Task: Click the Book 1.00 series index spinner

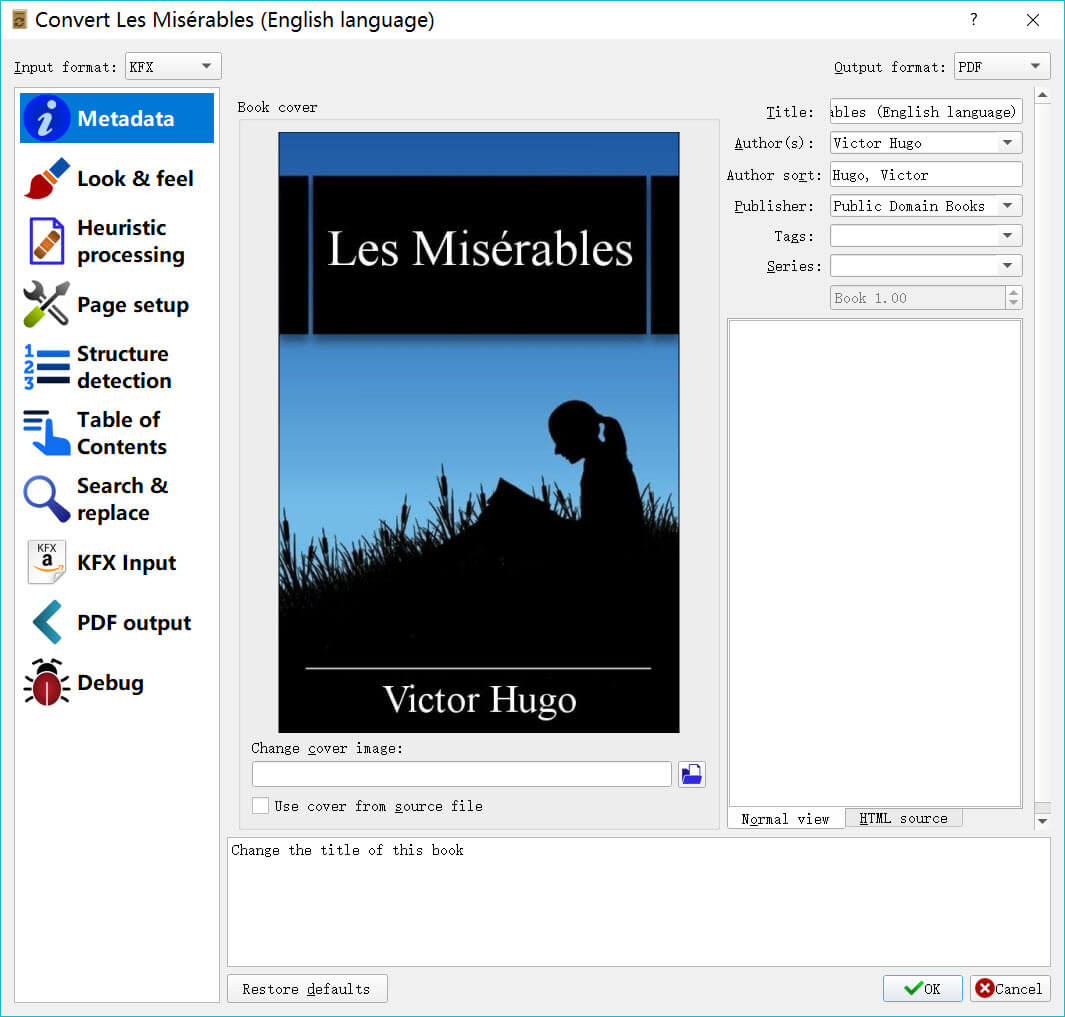Action: click(x=926, y=298)
